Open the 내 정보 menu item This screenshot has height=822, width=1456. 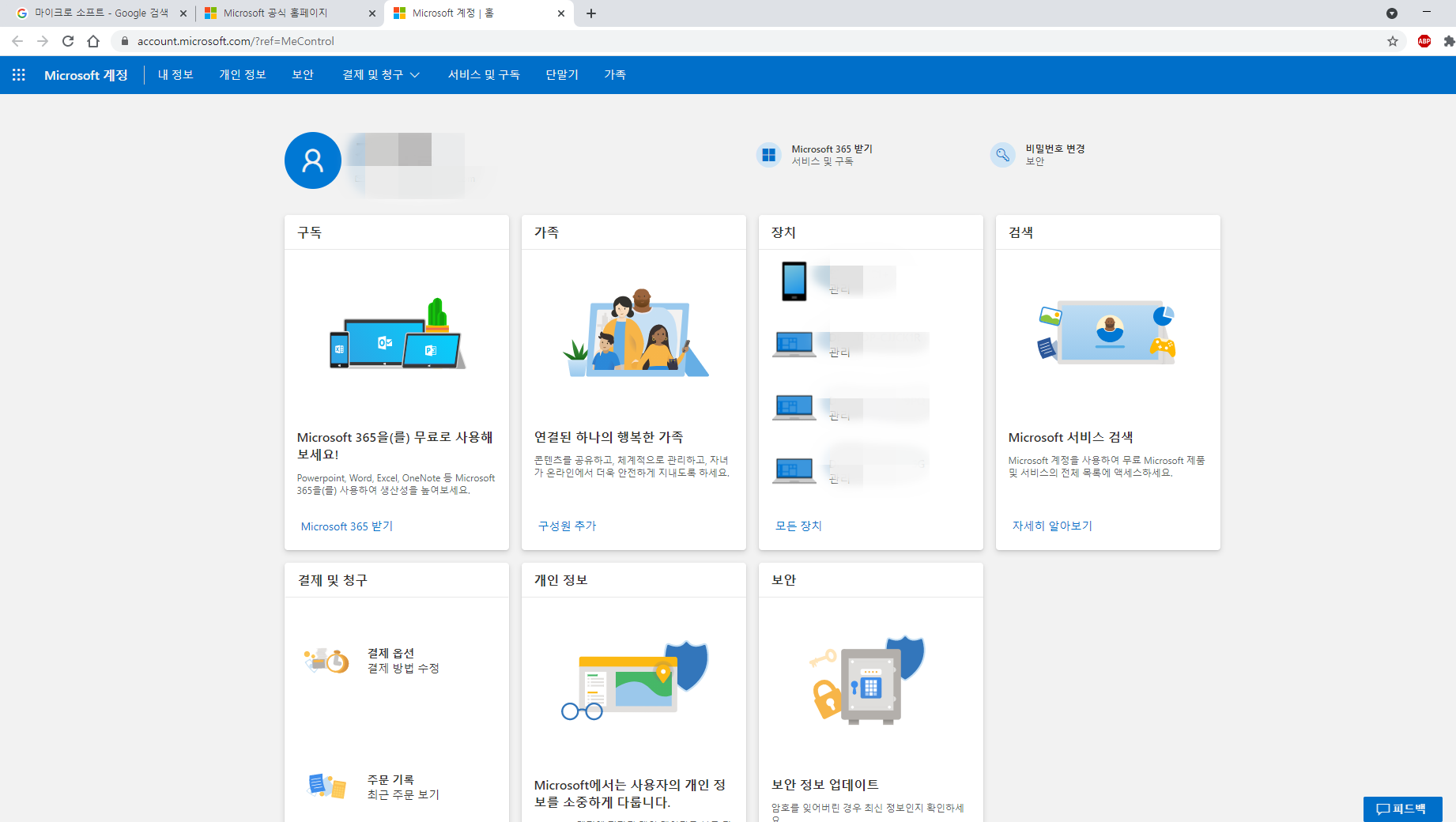click(x=175, y=75)
